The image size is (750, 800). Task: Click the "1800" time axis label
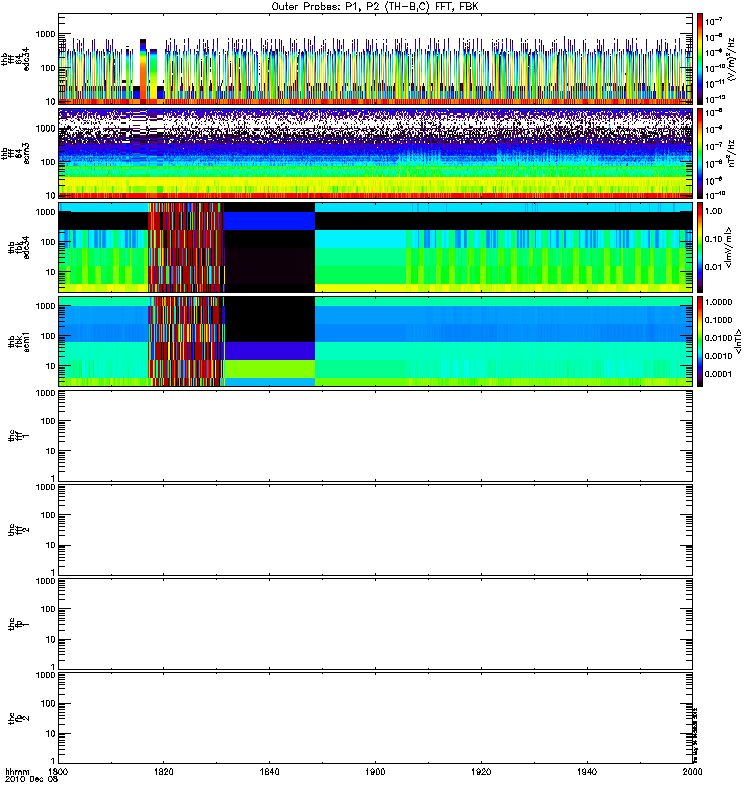pyautogui.click(x=58, y=771)
